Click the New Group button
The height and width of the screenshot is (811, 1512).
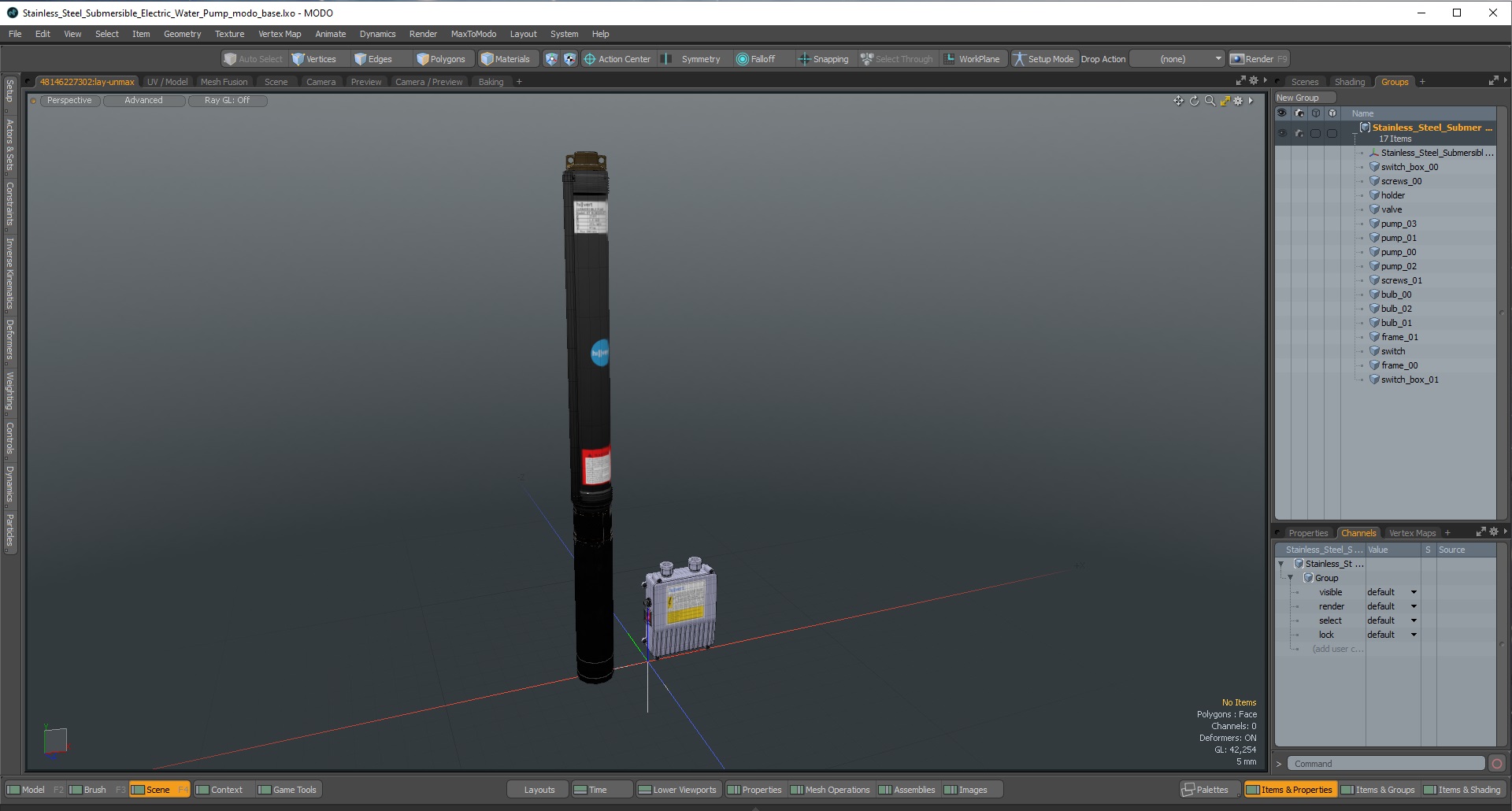click(x=1305, y=98)
